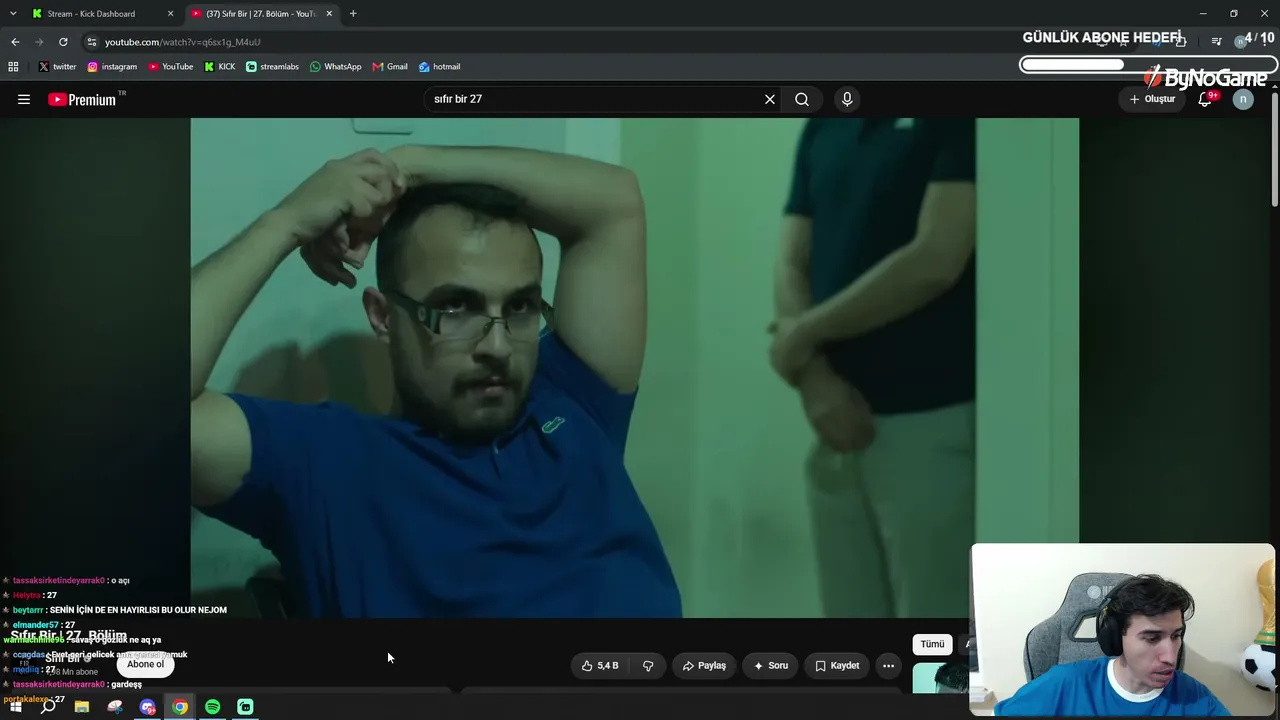Run search with the magnifier icon
Screen dimensions: 1280x720
(x=802, y=99)
